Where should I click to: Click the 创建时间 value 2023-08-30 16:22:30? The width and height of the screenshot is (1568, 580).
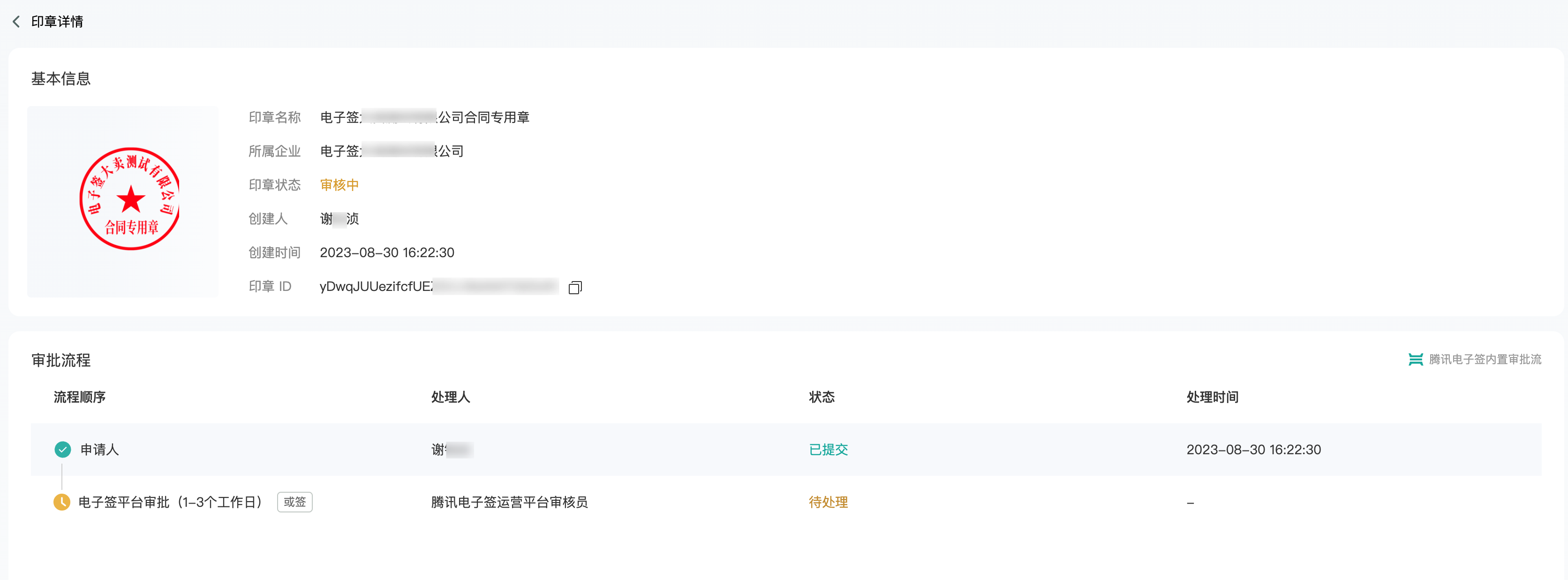(387, 252)
